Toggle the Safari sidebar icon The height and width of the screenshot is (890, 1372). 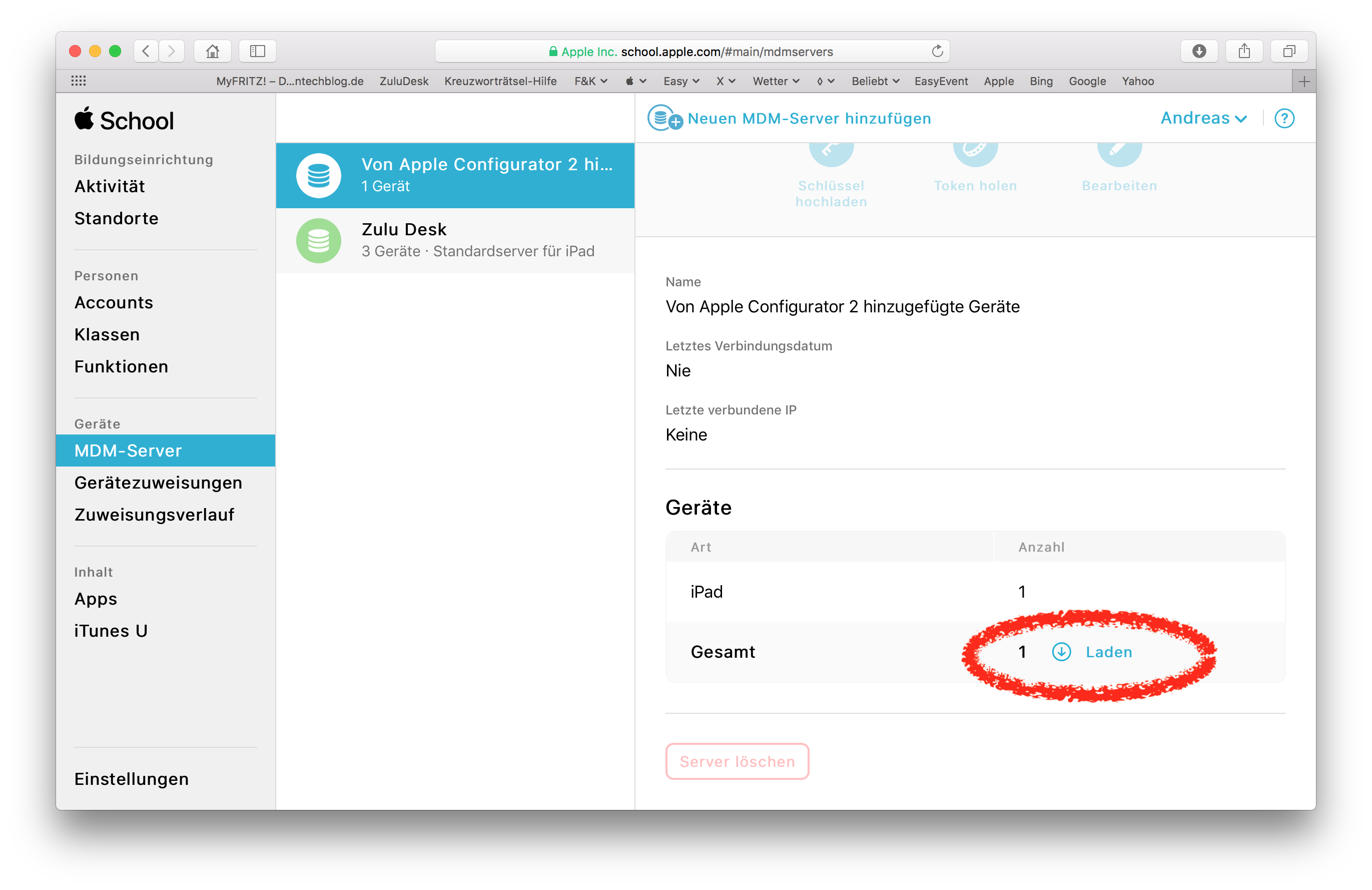[257, 52]
